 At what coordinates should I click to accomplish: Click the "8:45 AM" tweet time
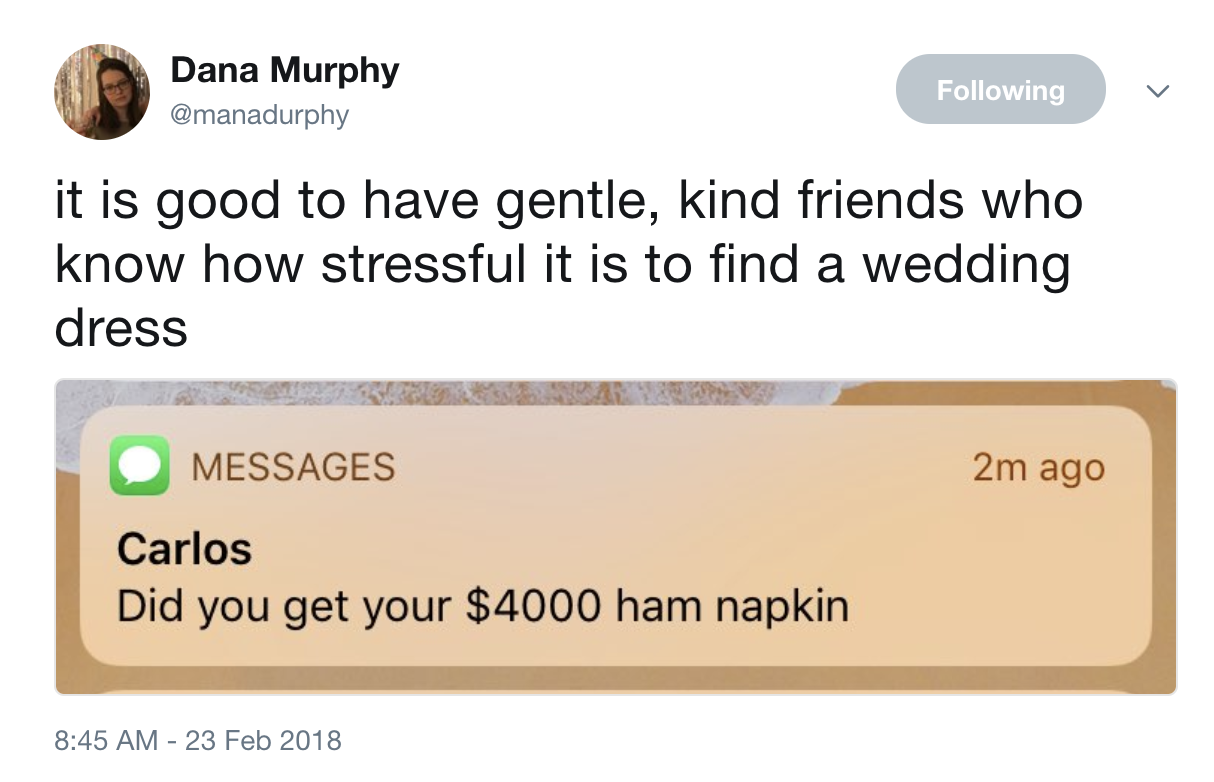(x=105, y=741)
